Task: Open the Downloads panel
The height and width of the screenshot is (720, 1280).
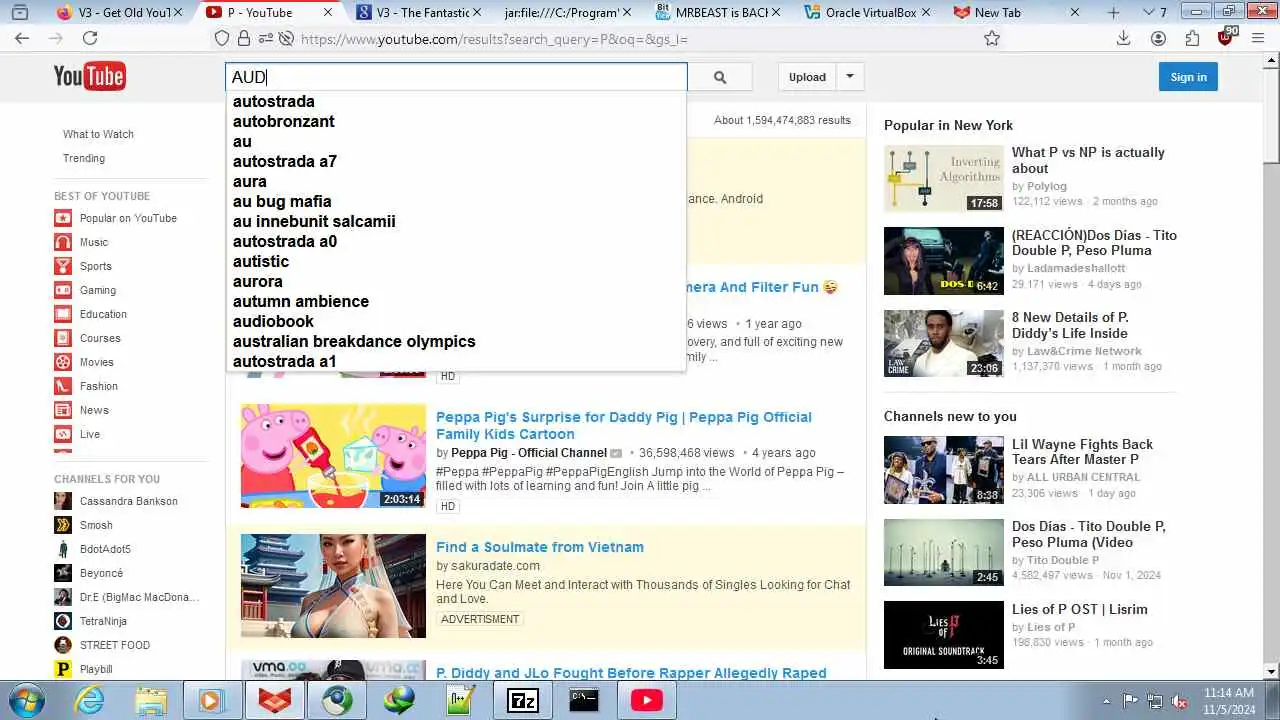Action: (1124, 38)
